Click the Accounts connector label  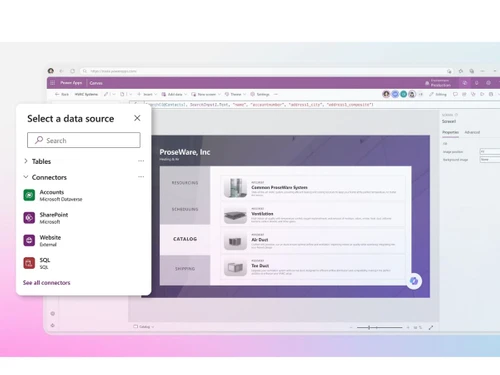[52, 192]
